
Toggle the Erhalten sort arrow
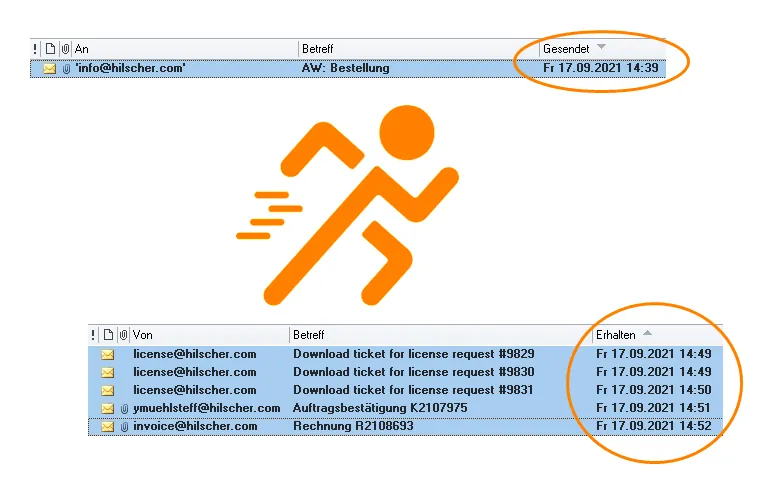pyautogui.click(x=647, y=333)
